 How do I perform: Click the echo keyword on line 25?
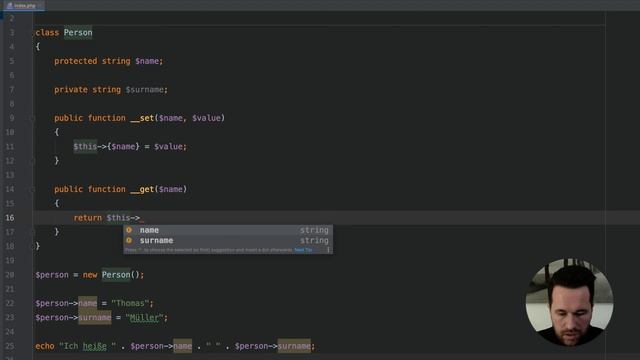[x=45, y=346]
